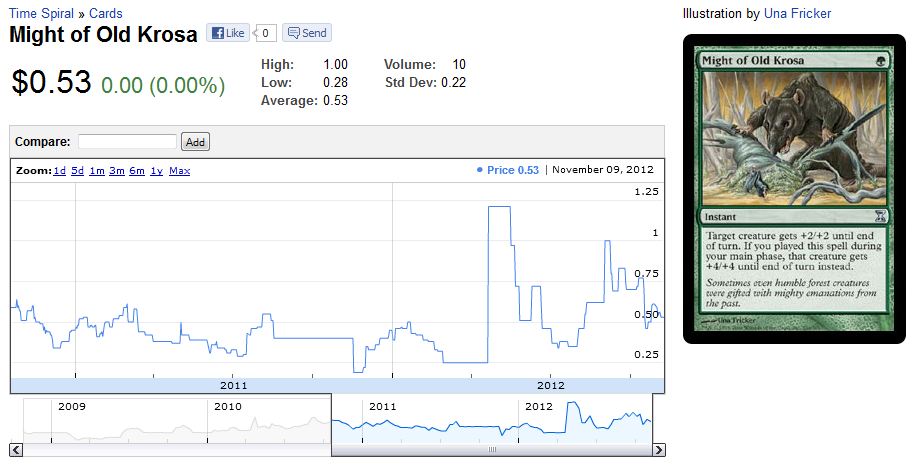Open illustrator Una Fricker's link

797,13
